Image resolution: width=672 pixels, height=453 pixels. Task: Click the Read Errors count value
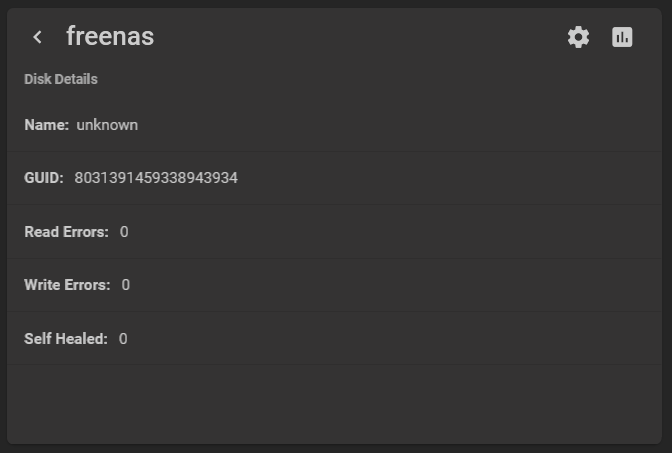[124, 232]
